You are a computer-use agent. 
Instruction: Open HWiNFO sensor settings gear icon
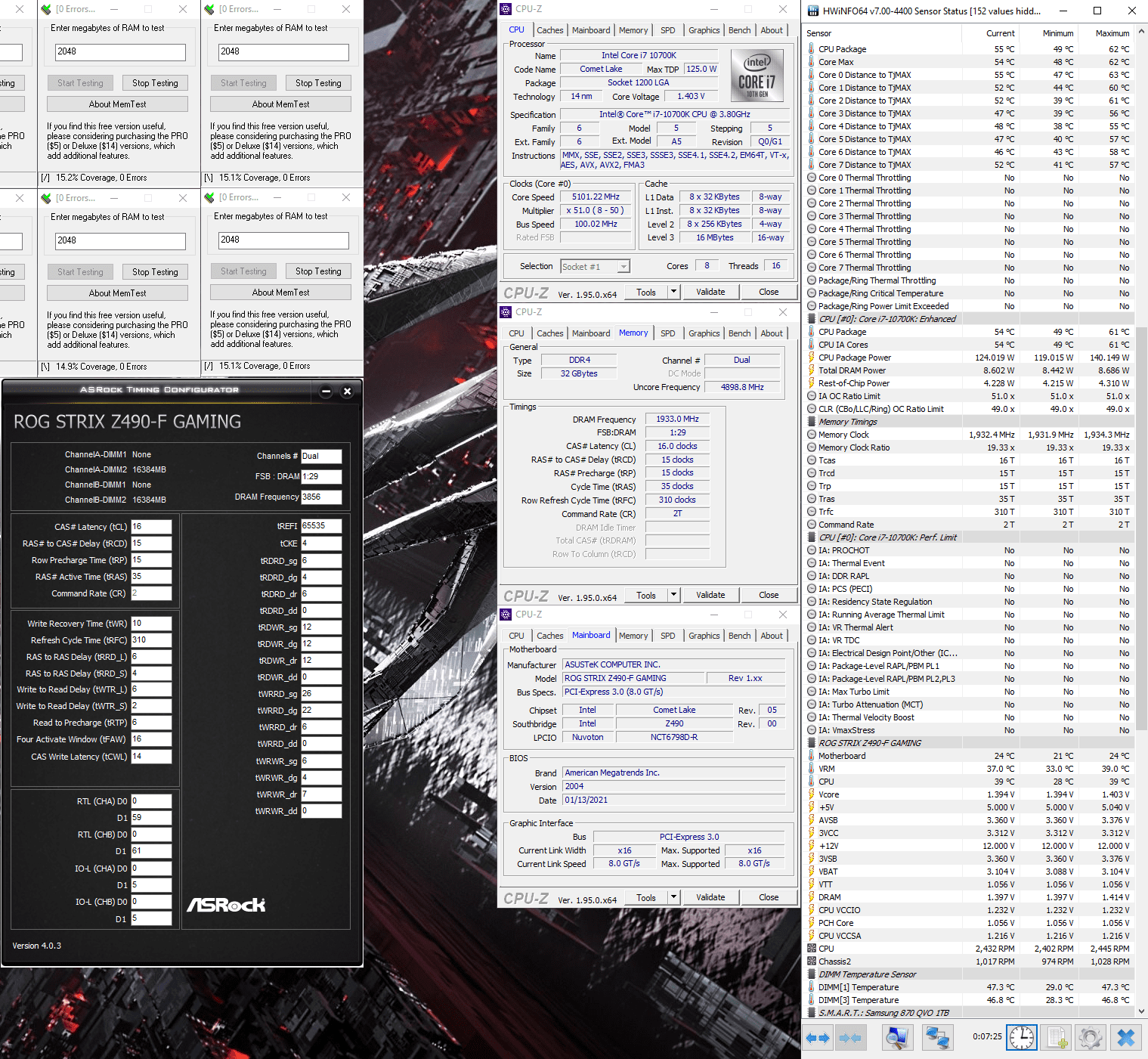(1090, 1038)
